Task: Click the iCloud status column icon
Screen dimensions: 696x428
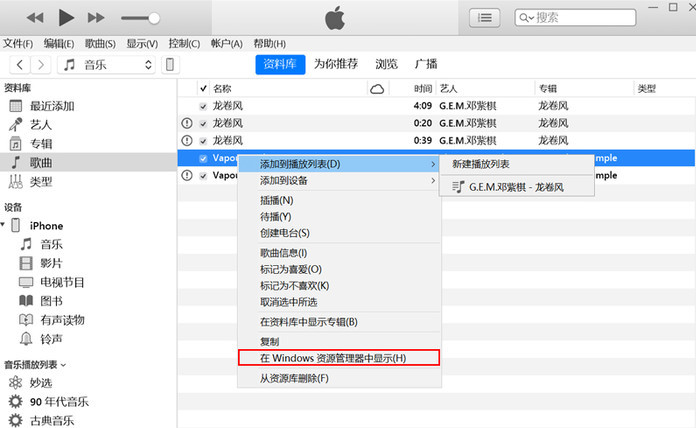Action: tap(377, 89)
